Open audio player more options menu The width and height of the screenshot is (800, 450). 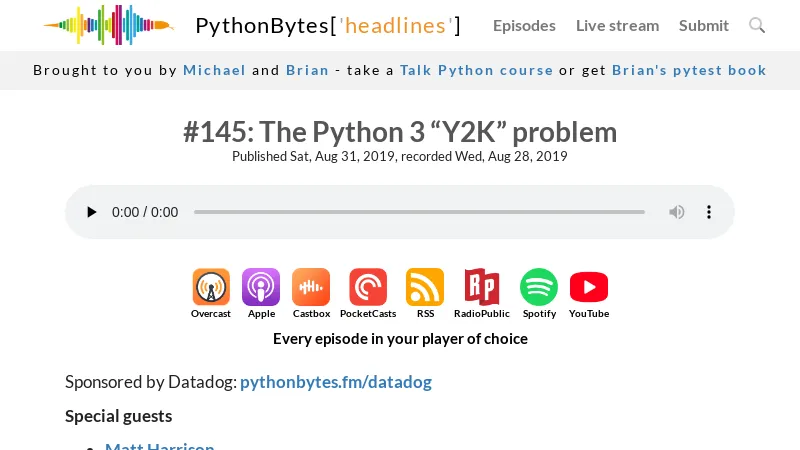point(709,212)
